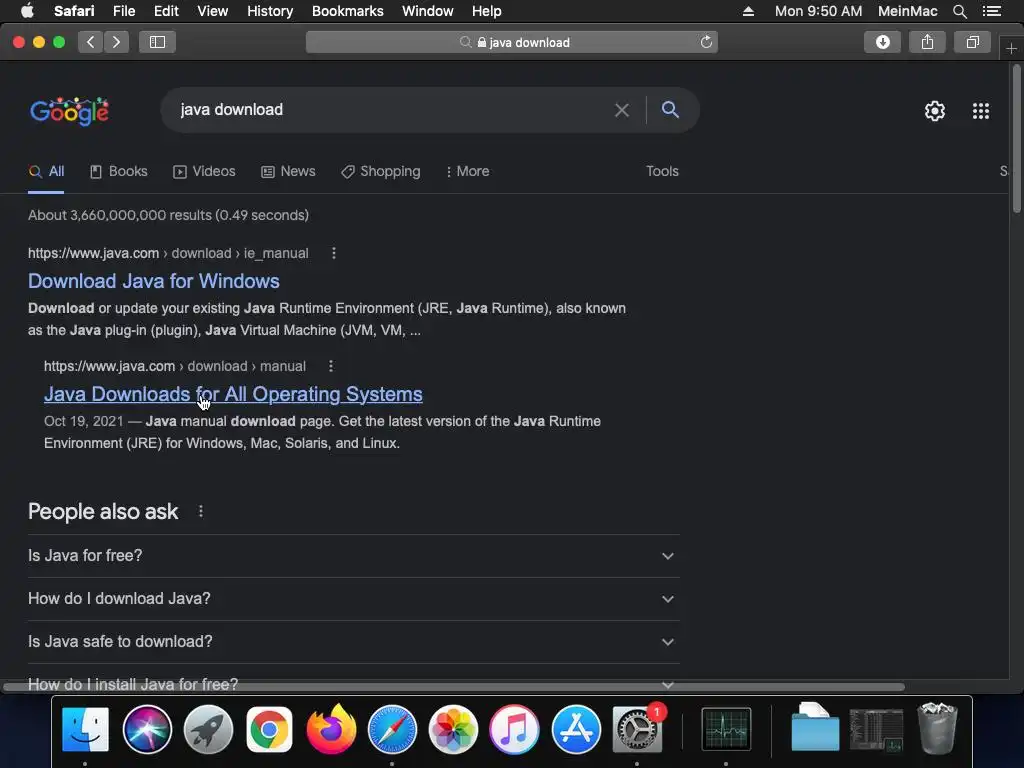
Task: Click the Safari address bar
Action: coord(511,42)
